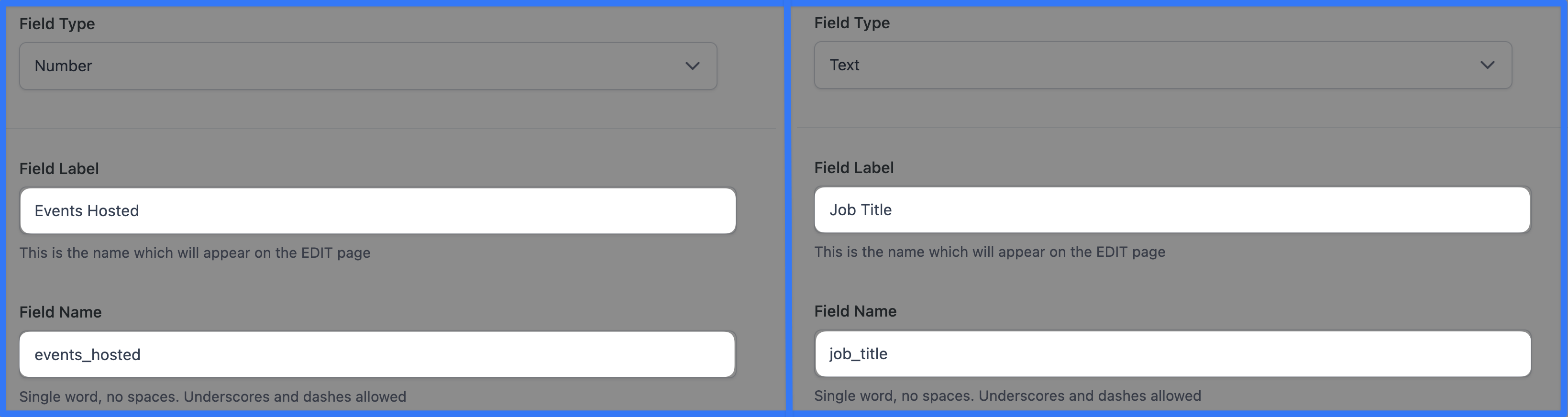Click the underscores hint below job_title
Viewport: 1568px width, 417px height.
(x=1007, y=396)
